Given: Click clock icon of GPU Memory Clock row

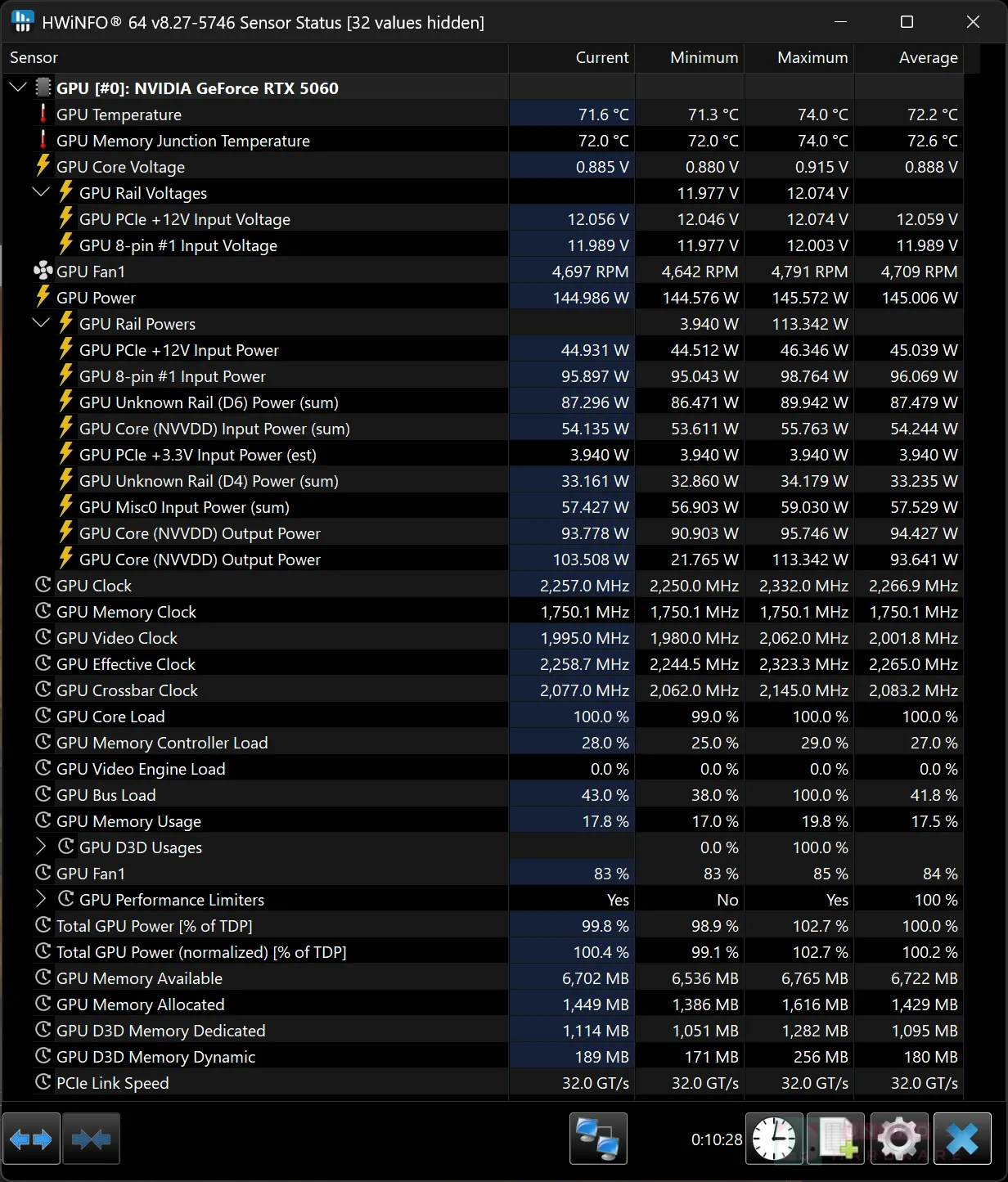Looking at the screenshot, I should coord(43,610).
